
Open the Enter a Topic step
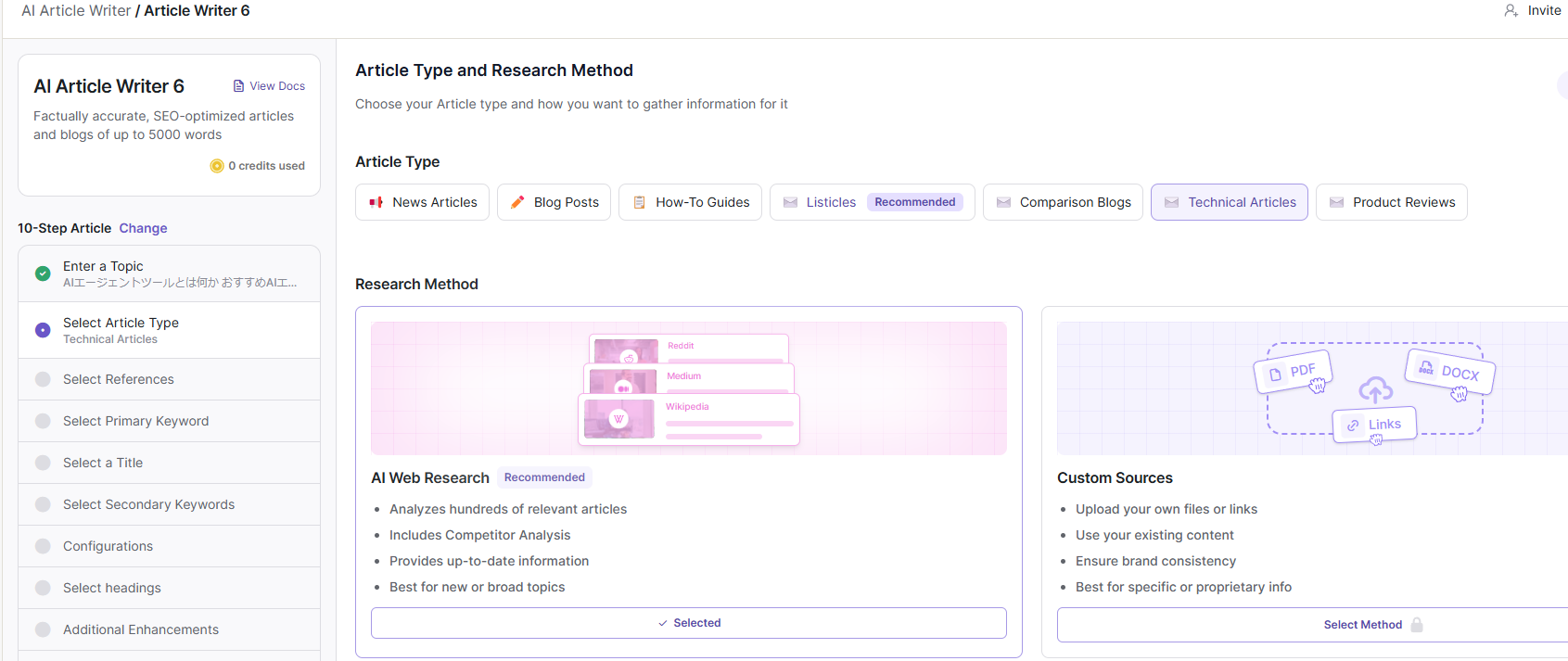coord(169,273)
